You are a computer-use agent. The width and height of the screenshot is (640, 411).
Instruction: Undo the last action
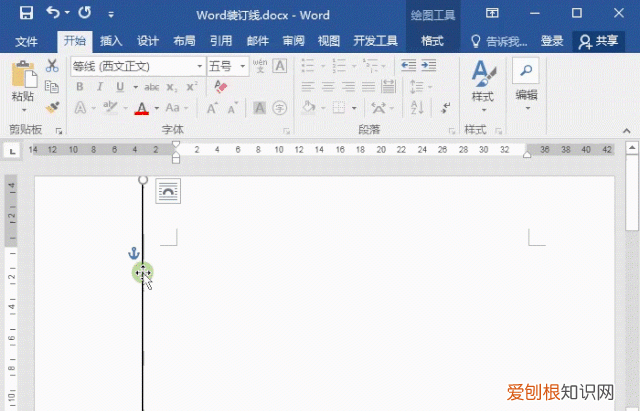coord(53,13)
